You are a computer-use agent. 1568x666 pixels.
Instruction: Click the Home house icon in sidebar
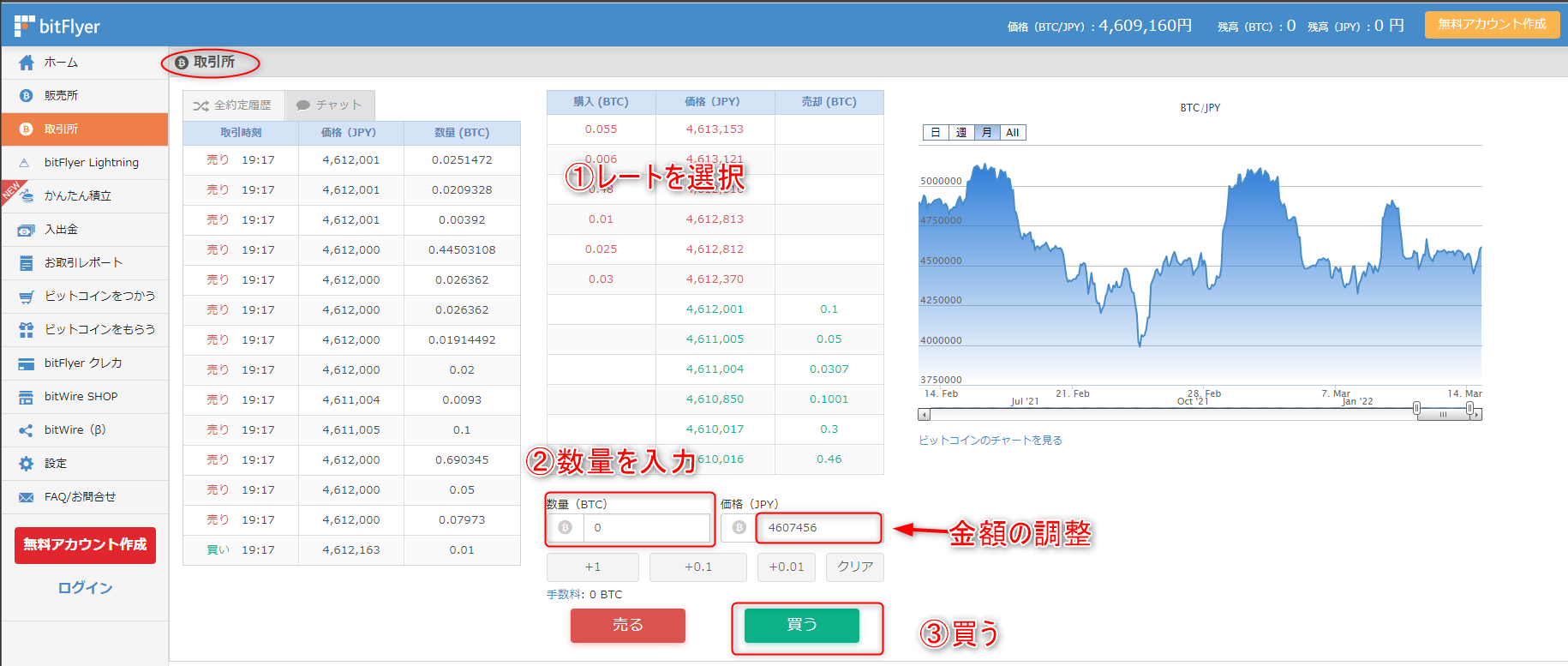click(27, 63)
